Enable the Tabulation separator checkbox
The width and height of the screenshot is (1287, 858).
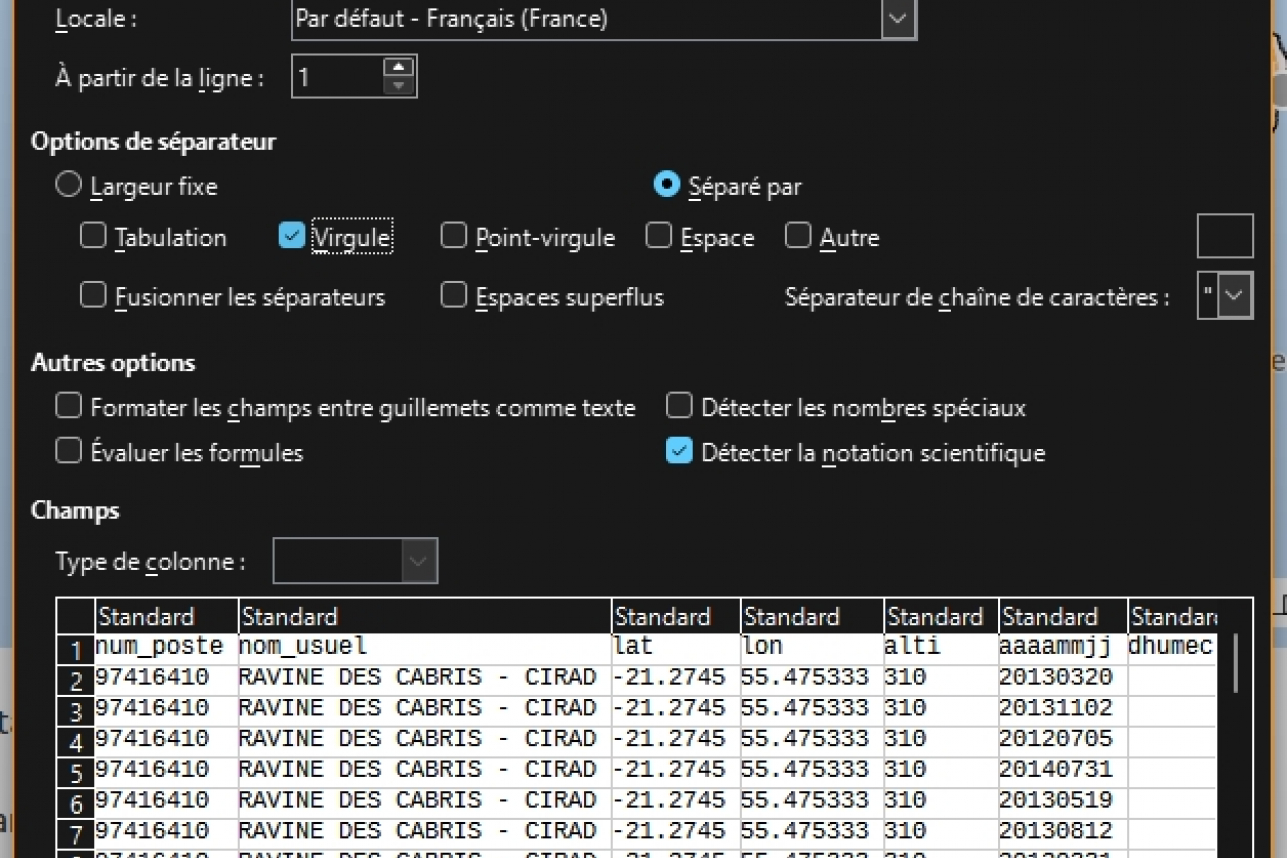pyautogui.click(x=93, y=236)
